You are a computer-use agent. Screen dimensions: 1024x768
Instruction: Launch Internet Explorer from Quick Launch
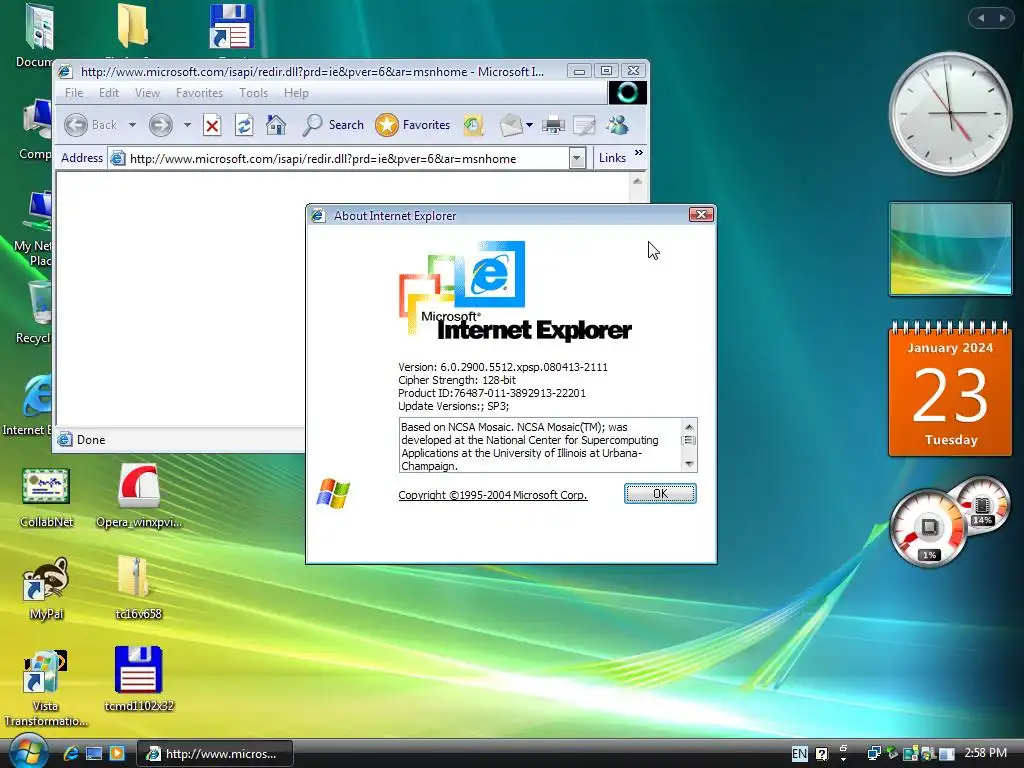pos(71,753)
